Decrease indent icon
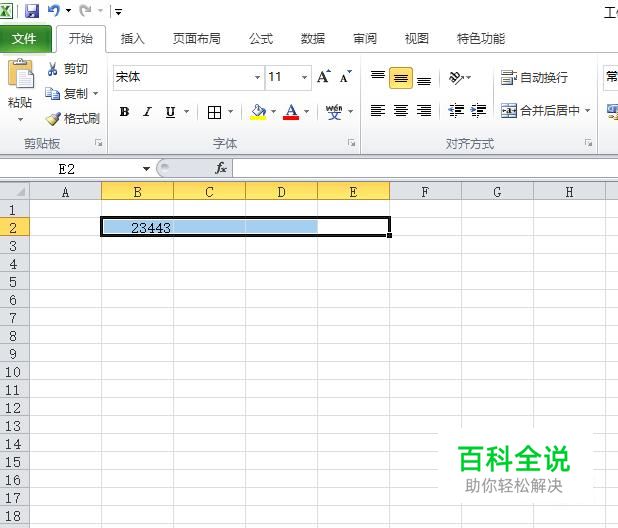Viewport: 618px width, 528px height. 456,111
